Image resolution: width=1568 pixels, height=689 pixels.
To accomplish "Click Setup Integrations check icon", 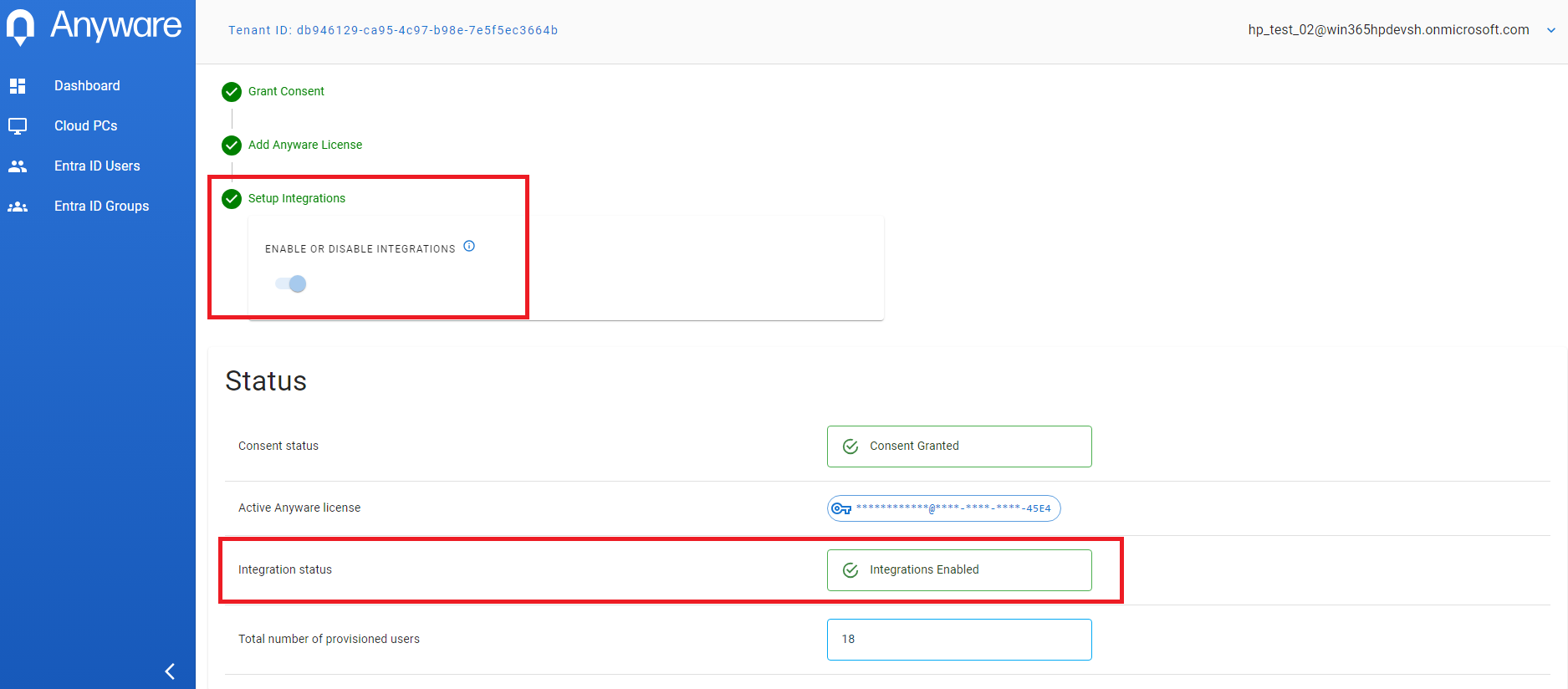I will (232, 199).
